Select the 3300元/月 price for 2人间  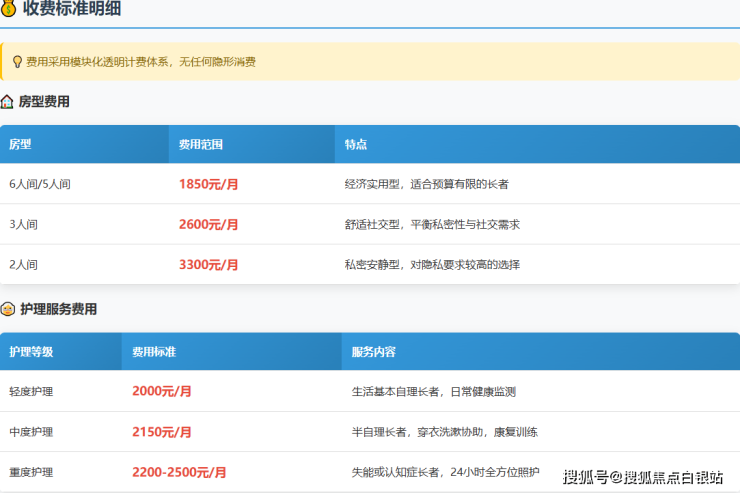[x=208, y=265]
